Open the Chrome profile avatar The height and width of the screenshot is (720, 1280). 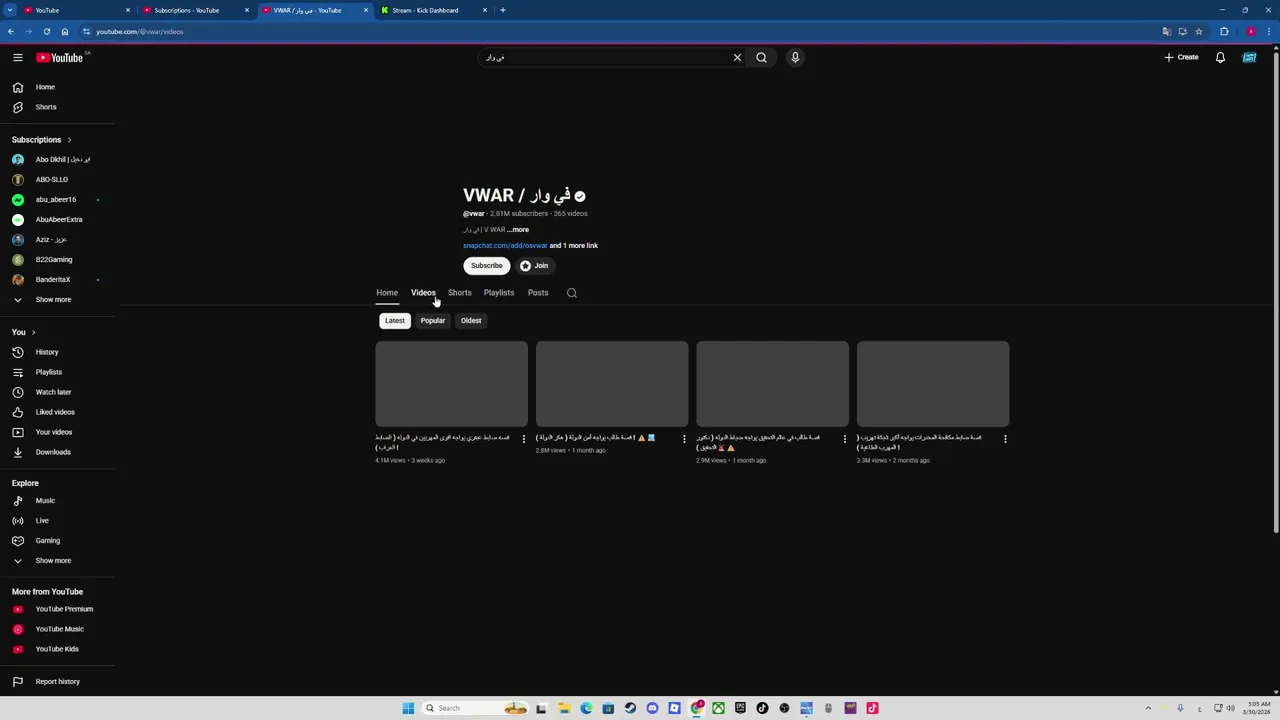click(x=1250, y=31)
